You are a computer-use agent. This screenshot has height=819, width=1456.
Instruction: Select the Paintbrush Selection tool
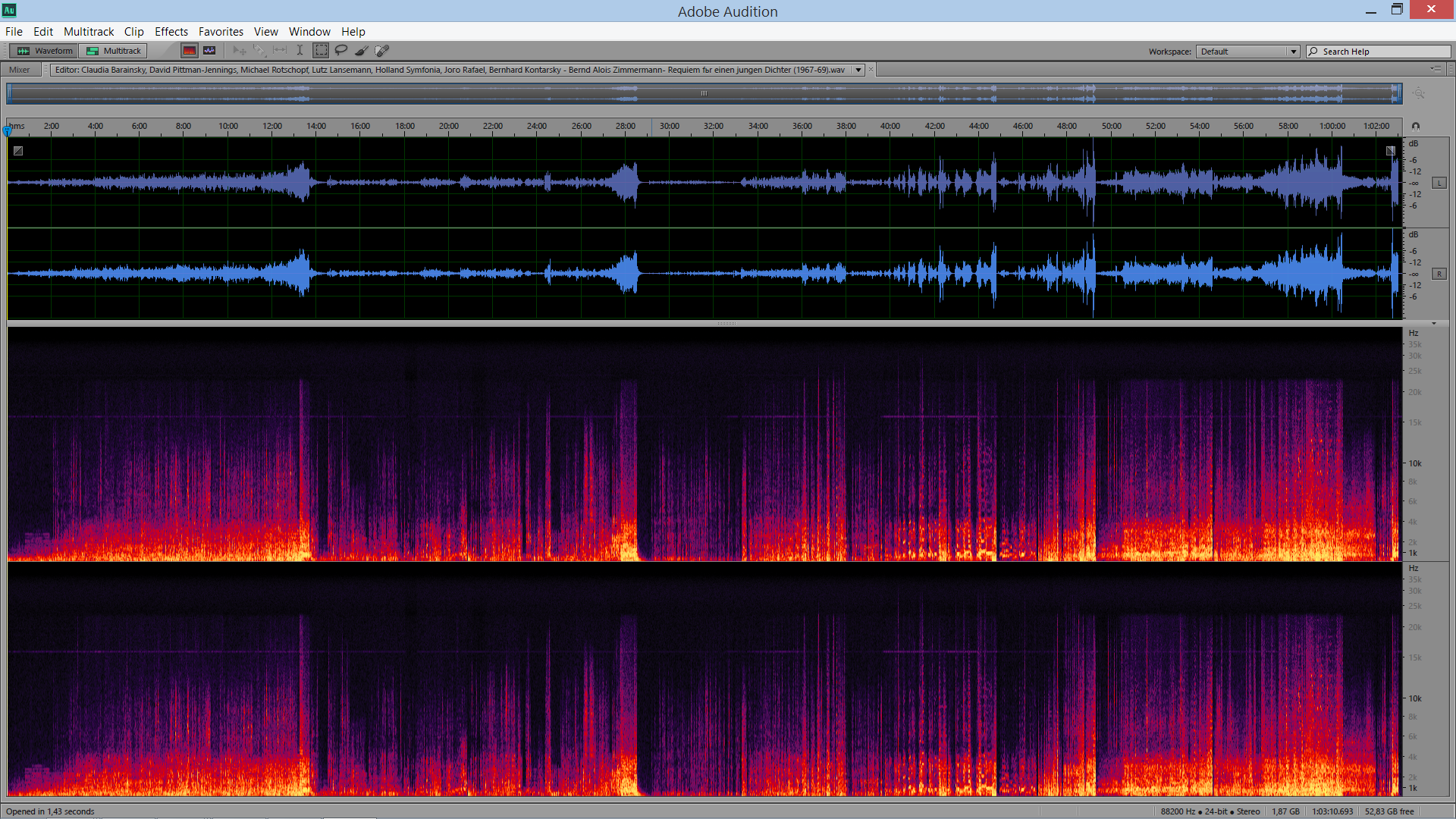pos(362,51)
